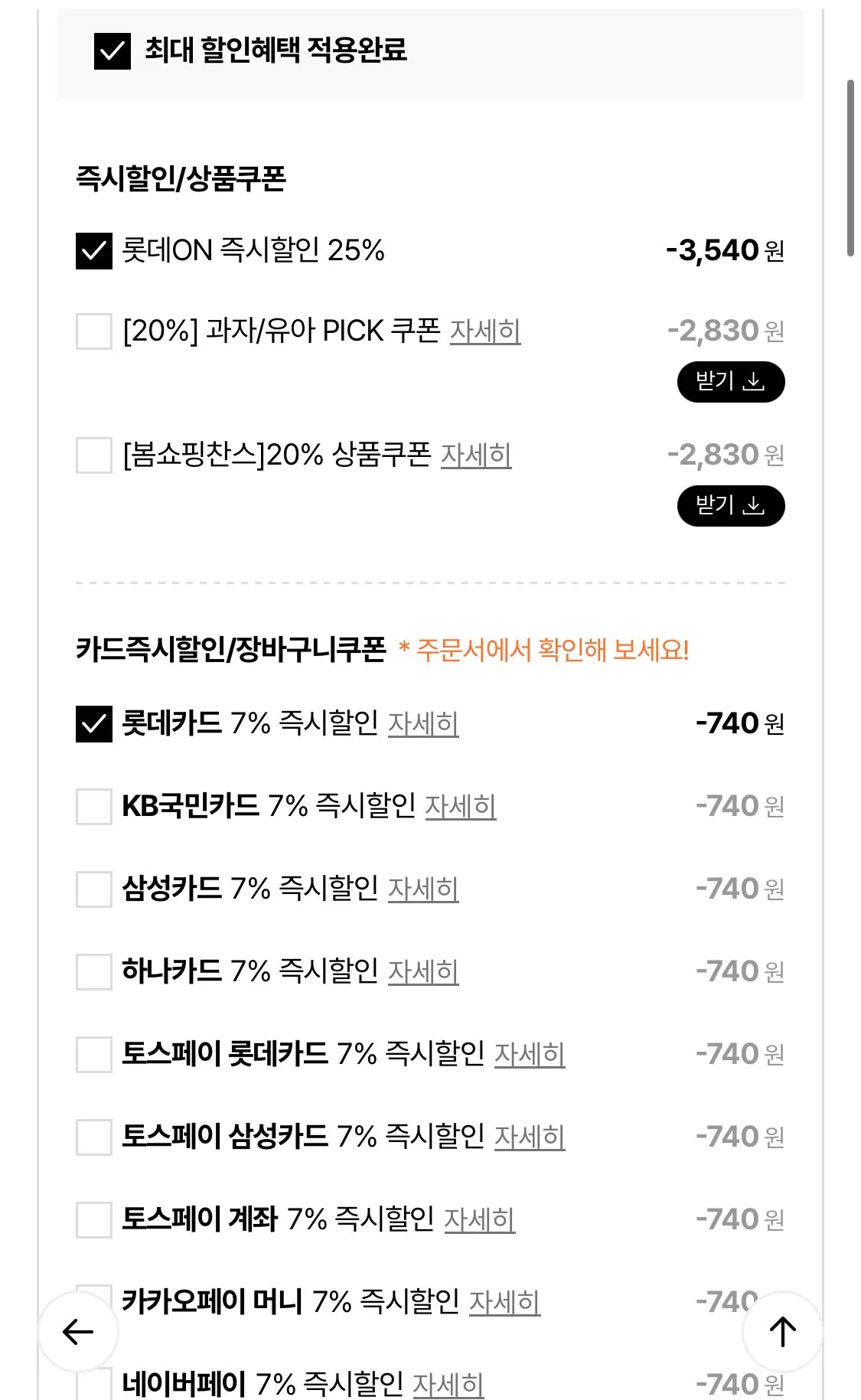The width and height of the screenshot is (861, 1400).
Task: Select KB국민카드 7% 즉시할인 checkbox
Action: point(94,807)
